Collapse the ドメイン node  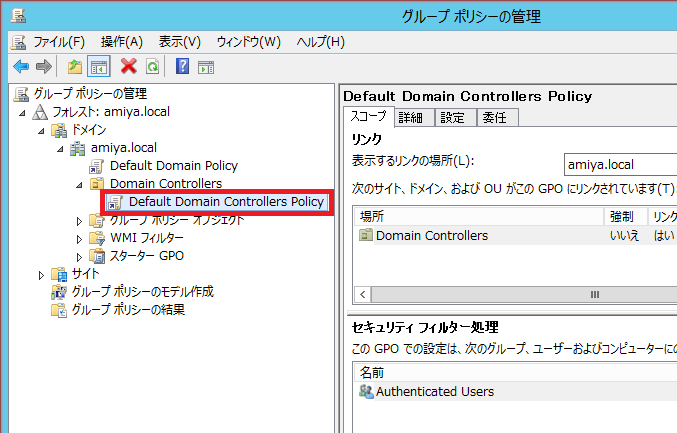click(41, 131)
